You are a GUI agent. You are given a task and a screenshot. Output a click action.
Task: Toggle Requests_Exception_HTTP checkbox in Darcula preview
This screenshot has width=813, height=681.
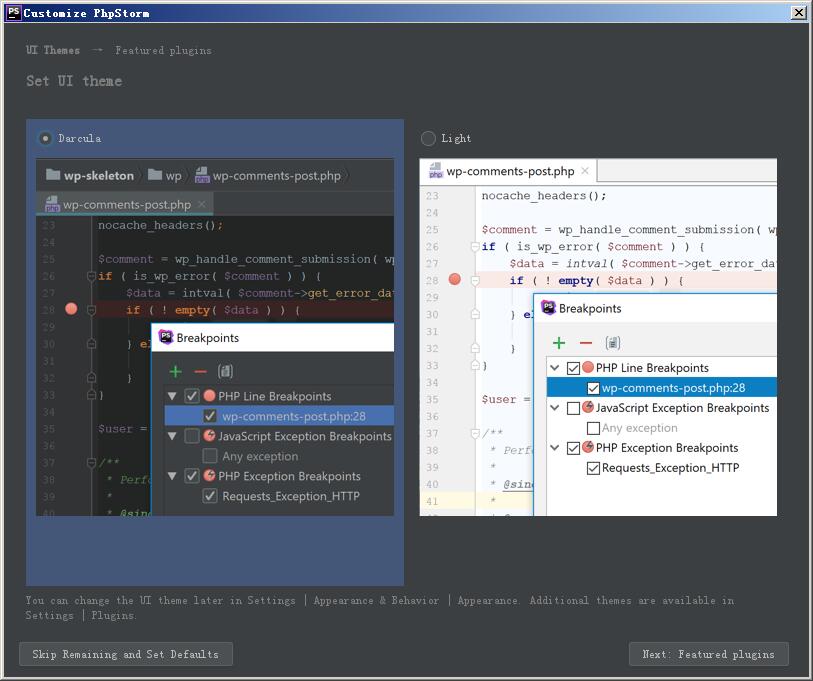pos(210,496)
